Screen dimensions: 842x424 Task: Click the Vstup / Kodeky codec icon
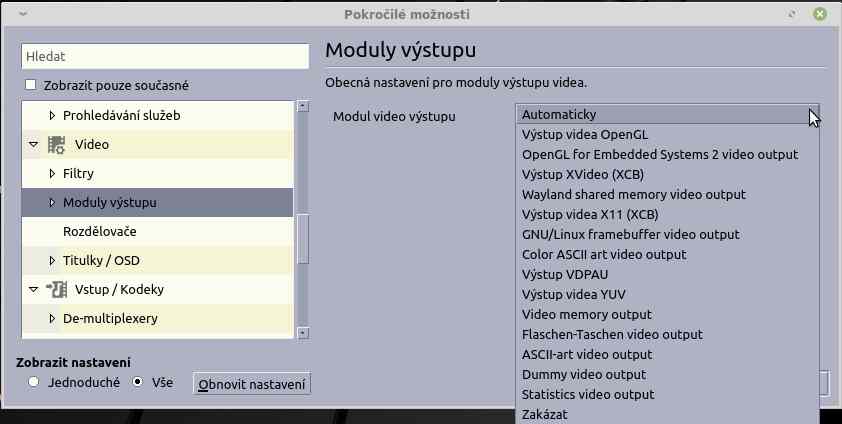coord(56,290)
